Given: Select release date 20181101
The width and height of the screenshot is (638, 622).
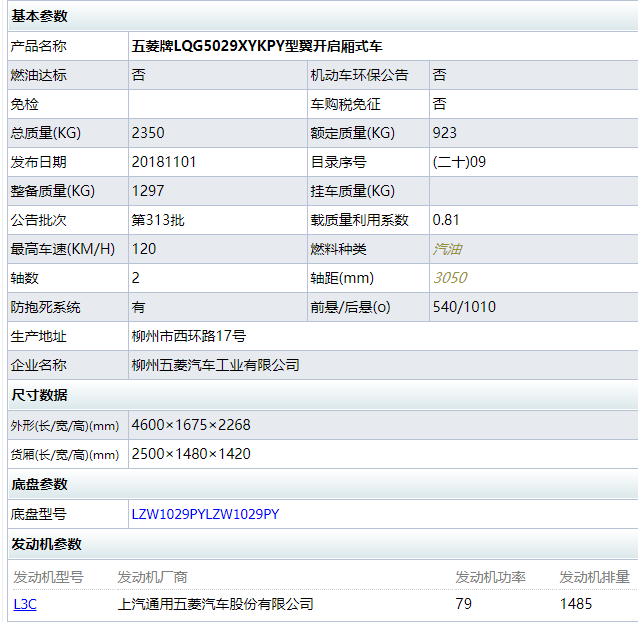Looking at the screenshot, I should pos(164,162).
